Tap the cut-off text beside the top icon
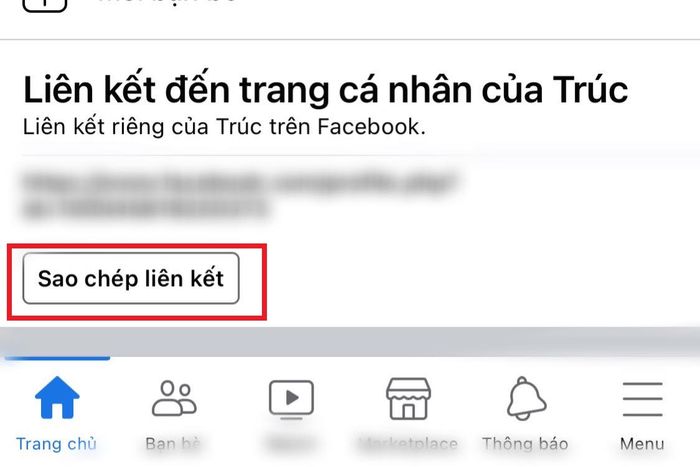Image resolution: width=700 pixels, height=467 pixels. tap(167, 2)
